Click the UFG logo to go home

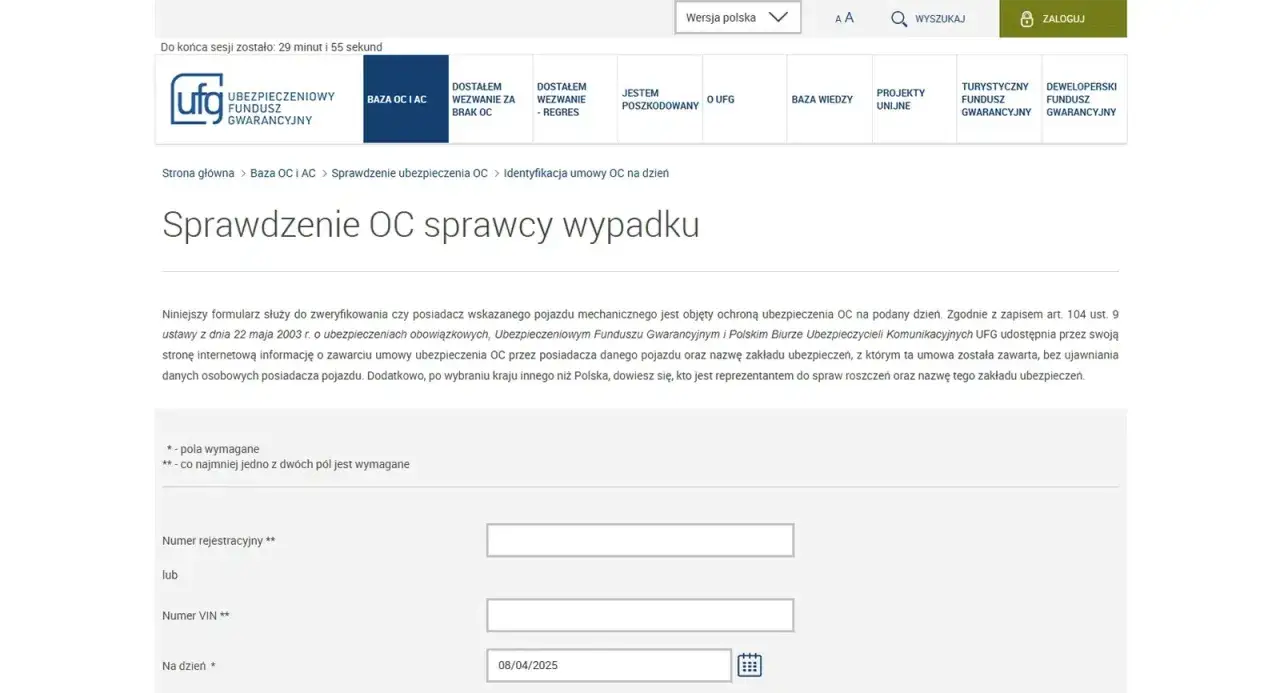(196, 99)
